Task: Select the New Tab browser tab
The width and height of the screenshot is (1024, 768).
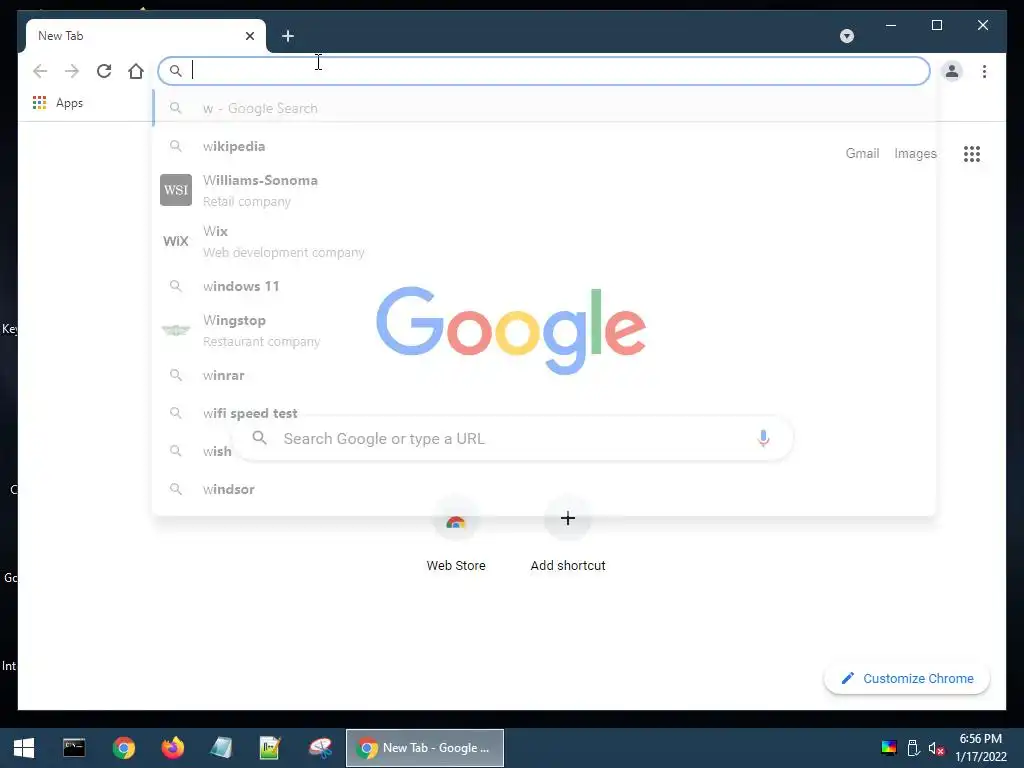Action: pos(146,36)
